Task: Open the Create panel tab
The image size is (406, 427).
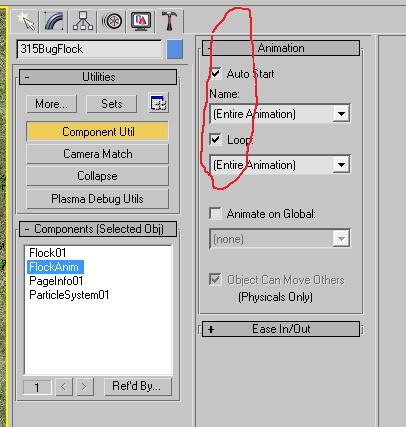Action: click(x=25, y=21)
